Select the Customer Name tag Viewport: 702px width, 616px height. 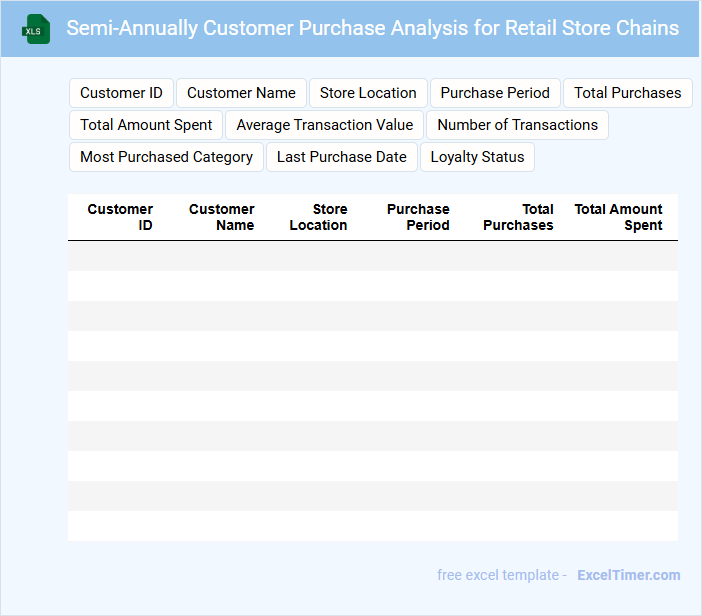pos(241,93)
